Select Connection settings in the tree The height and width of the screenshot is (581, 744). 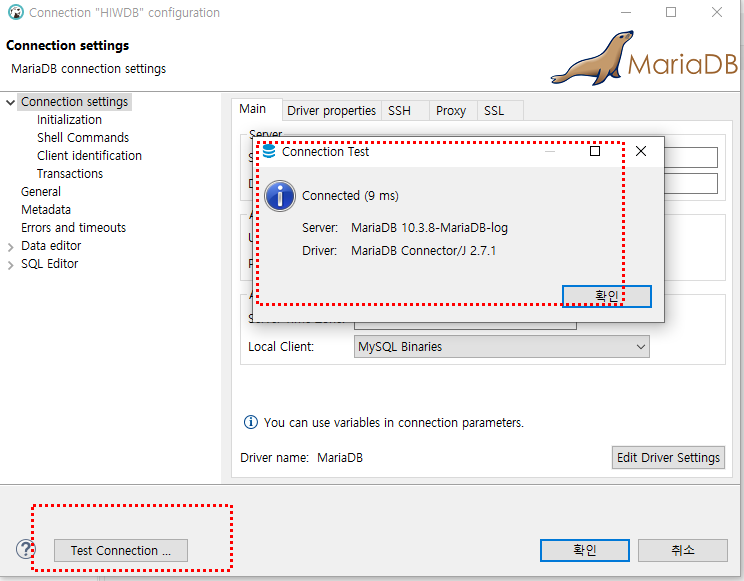pos(74,102)
